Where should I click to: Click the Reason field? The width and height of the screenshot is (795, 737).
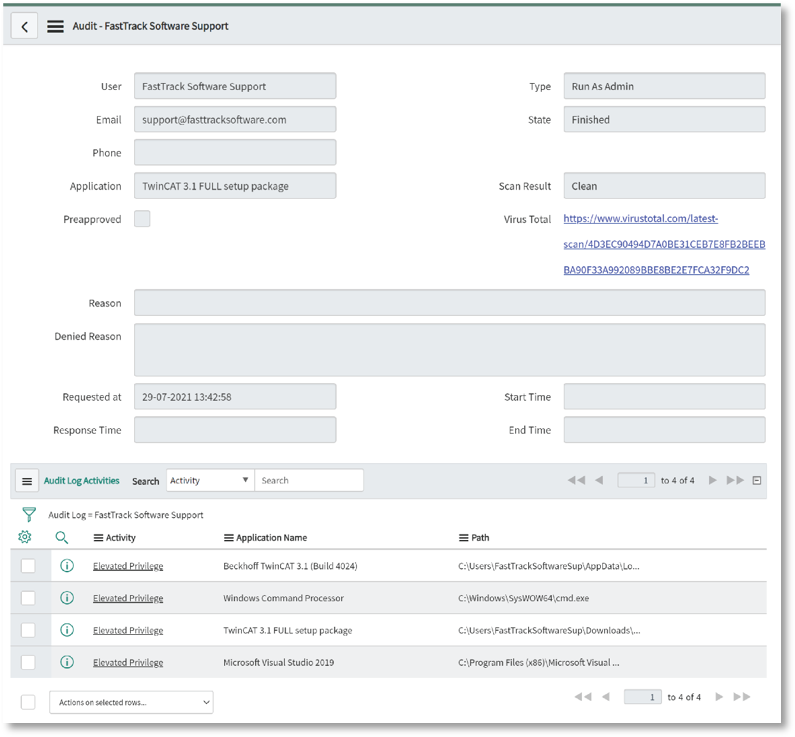point(450,303)
